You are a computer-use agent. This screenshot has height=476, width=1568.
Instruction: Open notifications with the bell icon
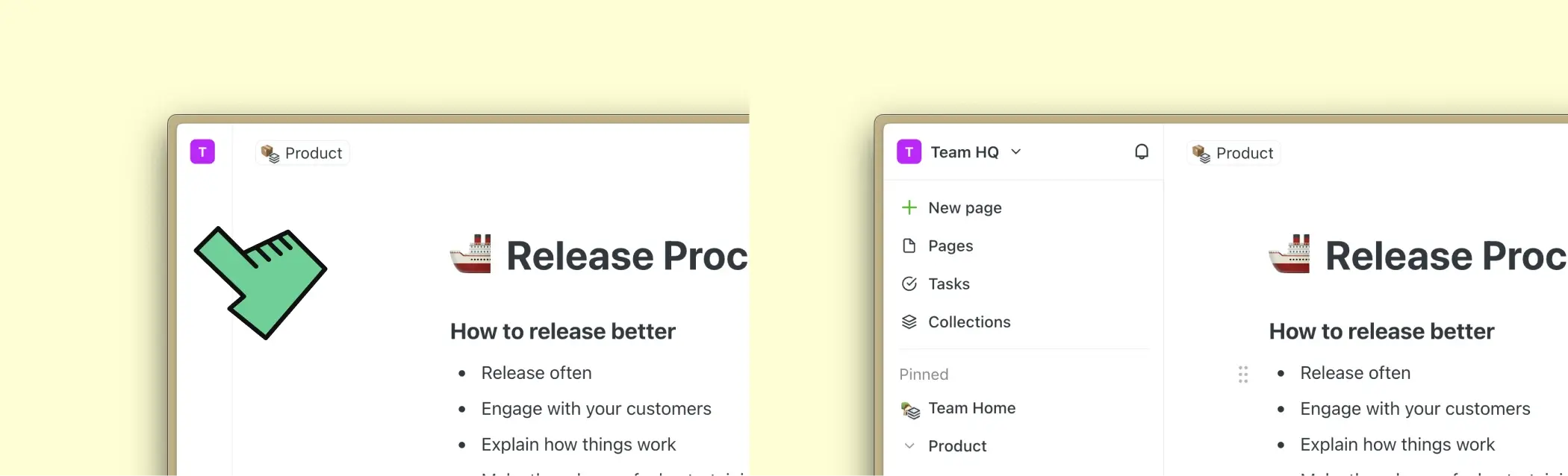1141,152
